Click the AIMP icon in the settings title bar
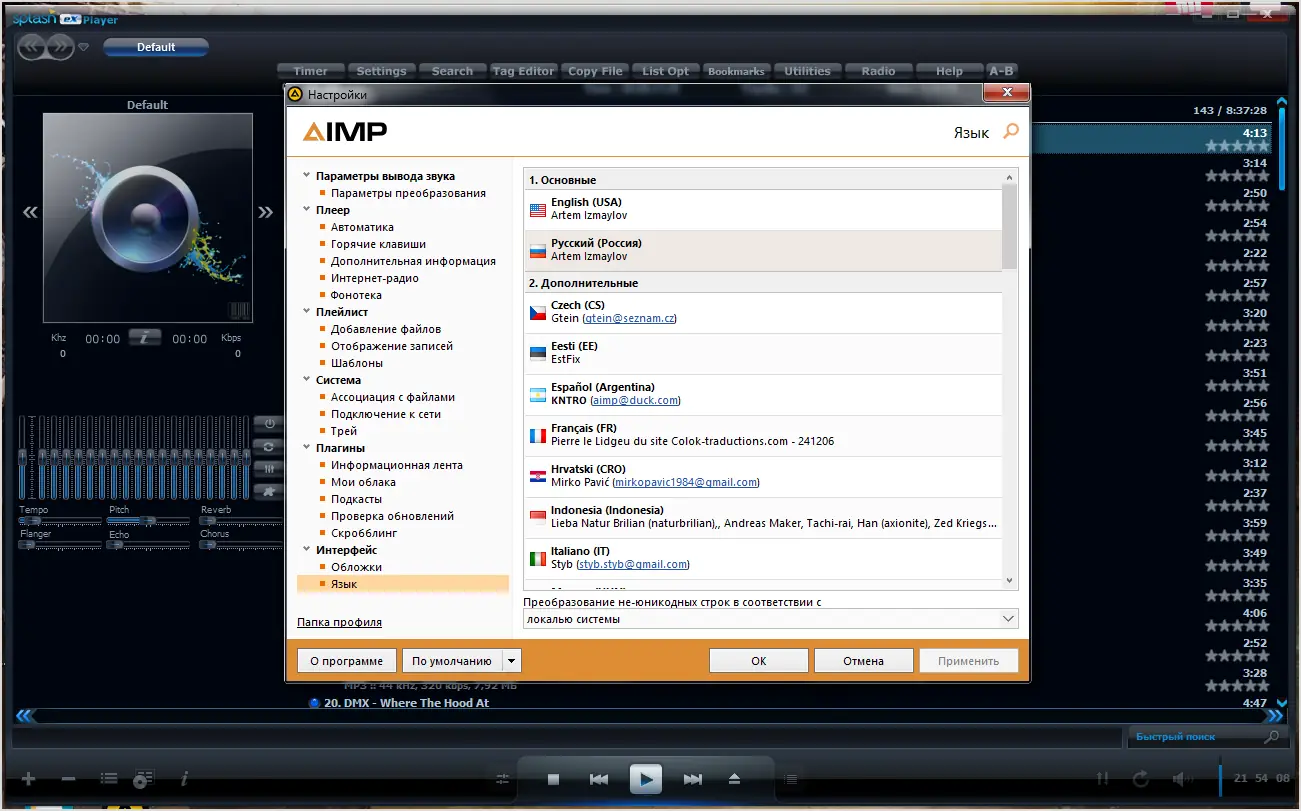The image size is (1301, 811). pyautogui.click(x=295, y=95)
